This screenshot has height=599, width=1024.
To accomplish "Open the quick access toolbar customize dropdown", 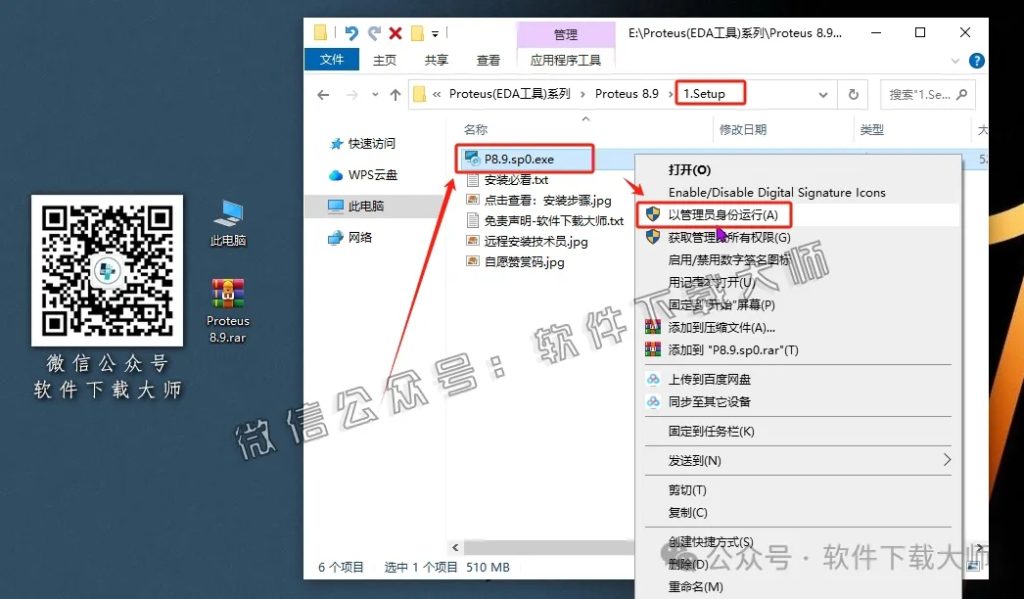I will (x=433, y=33).
